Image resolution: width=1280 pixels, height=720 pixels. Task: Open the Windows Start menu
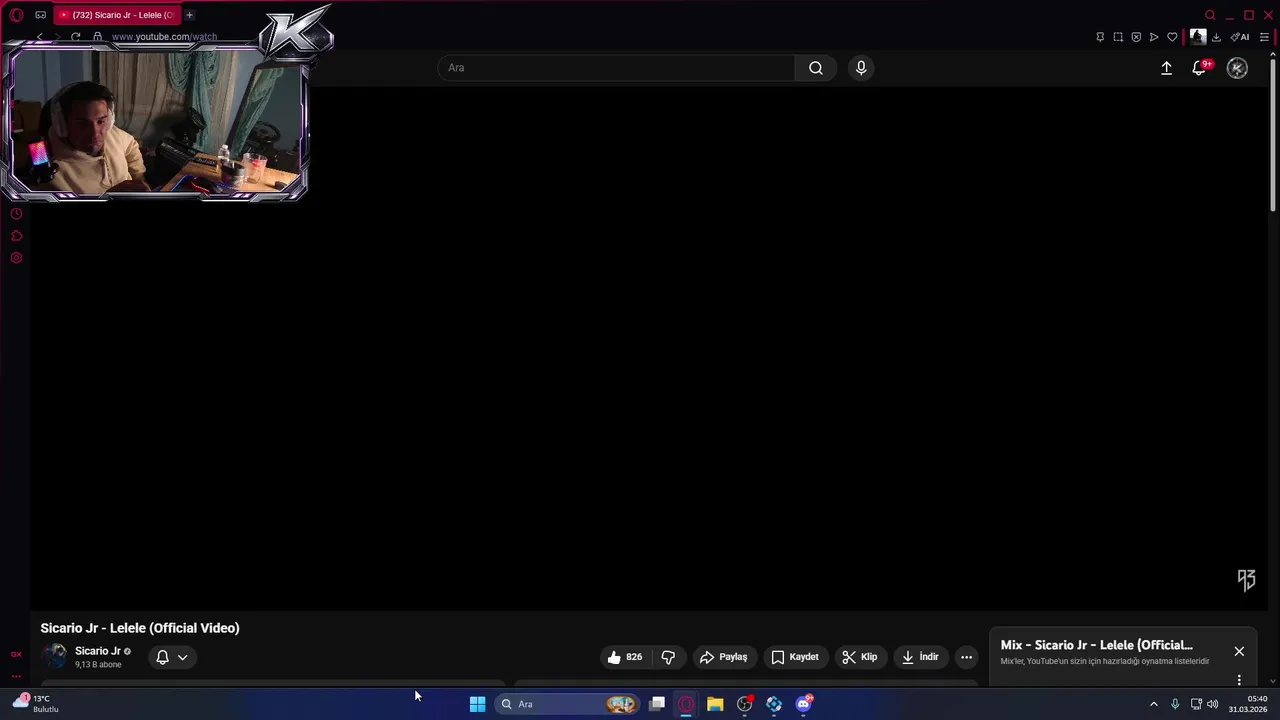(477, 704)
